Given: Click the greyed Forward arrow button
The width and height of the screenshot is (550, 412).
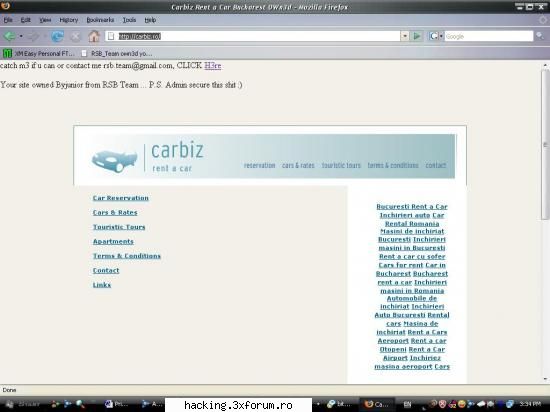Looking at the screenshot, I should [34, 36].
